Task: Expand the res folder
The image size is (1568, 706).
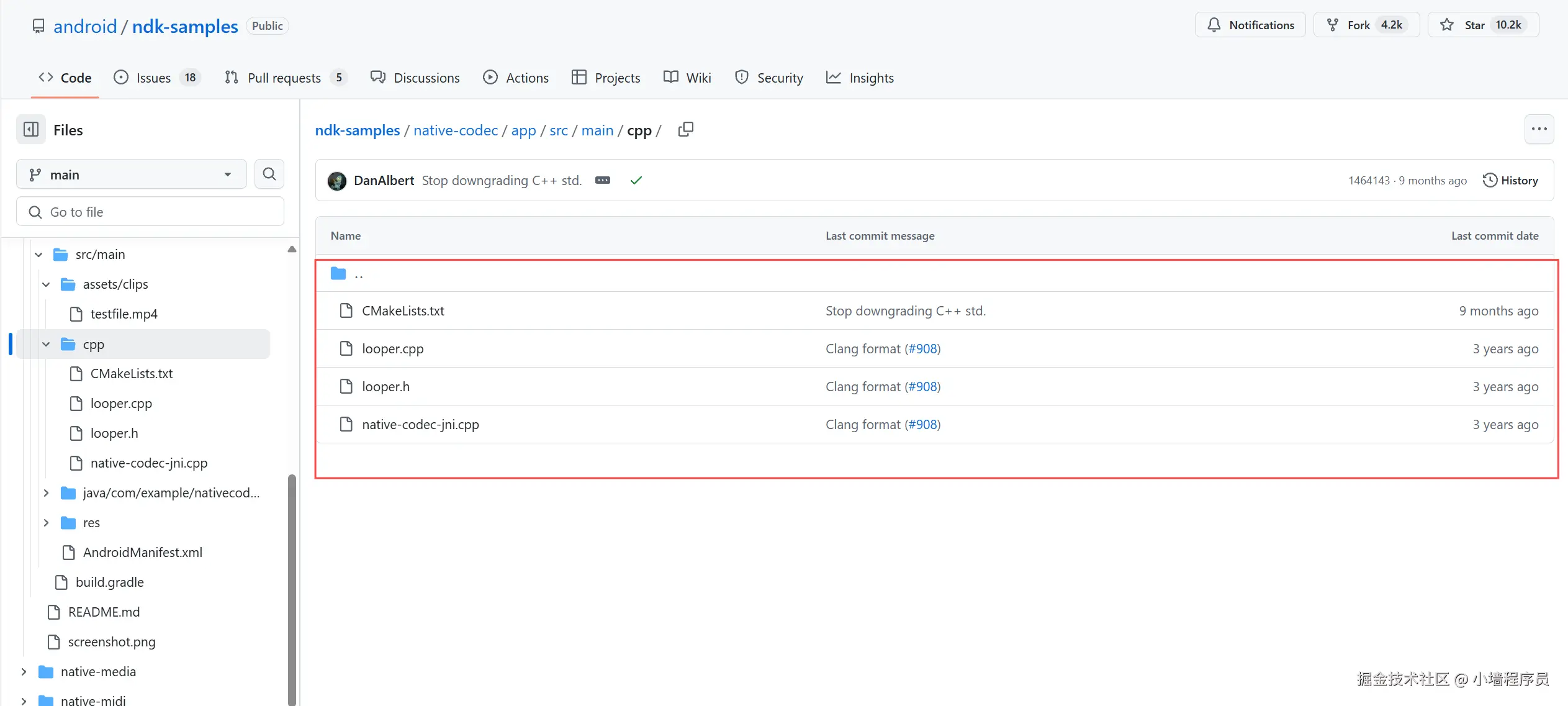Action: (46, 523)
